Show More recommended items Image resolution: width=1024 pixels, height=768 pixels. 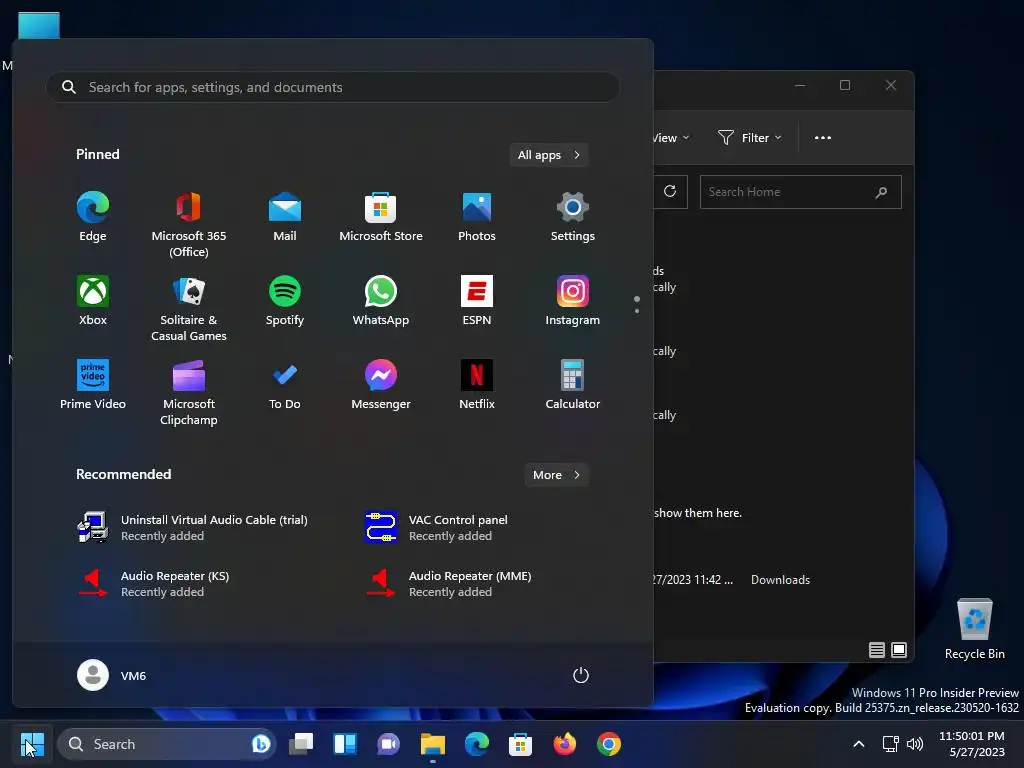coord(556,475)
